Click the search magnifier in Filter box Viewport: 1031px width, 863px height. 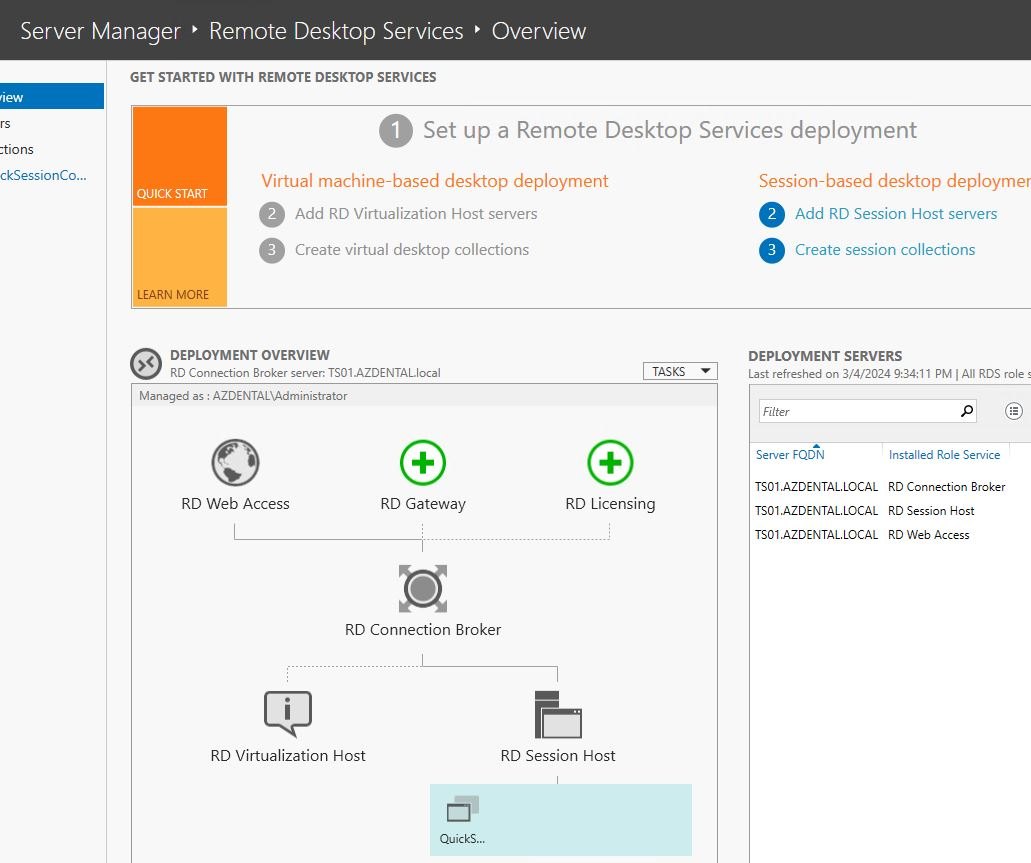[x=965, y=410]
